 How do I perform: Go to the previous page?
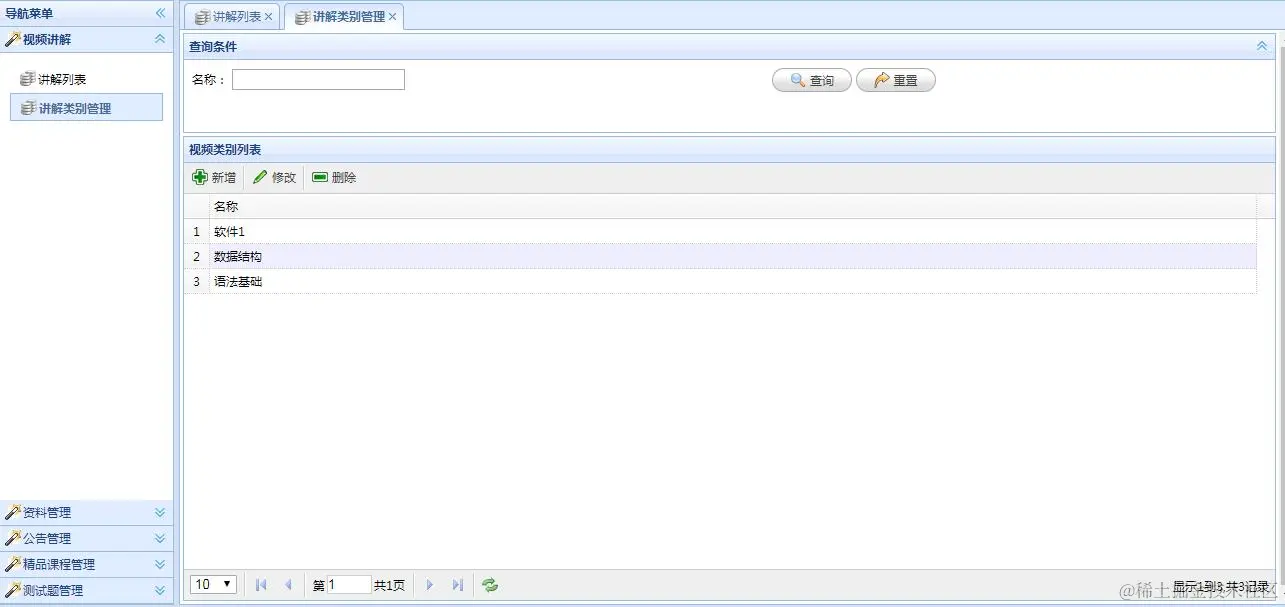click(x=288, y=585)
